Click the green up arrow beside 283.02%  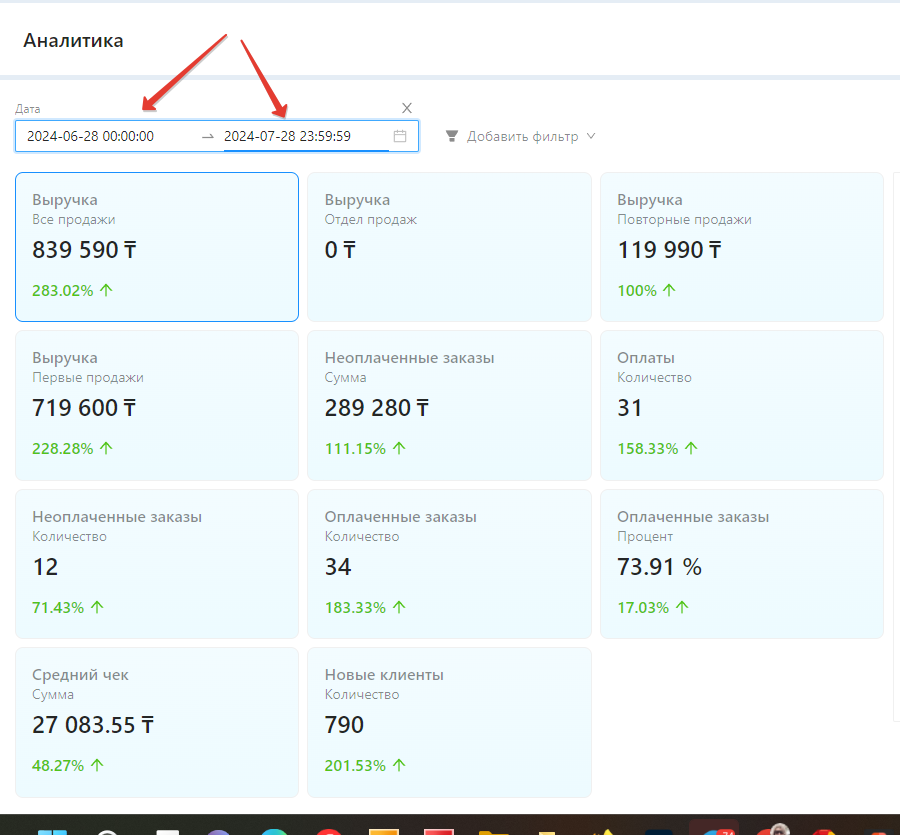click(x=106, y=291)
